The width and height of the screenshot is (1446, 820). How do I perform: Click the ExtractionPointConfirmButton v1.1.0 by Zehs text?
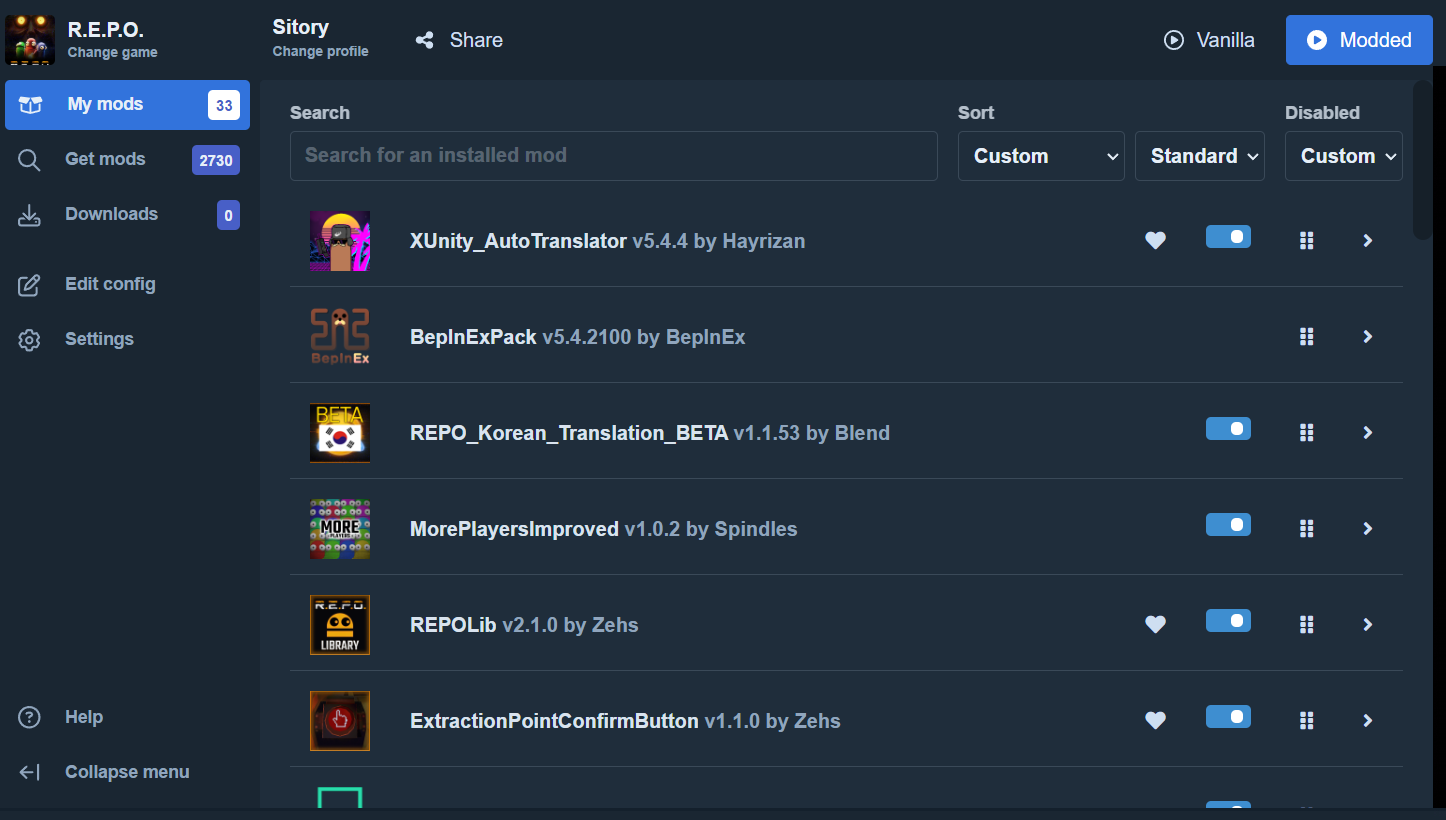pos(625,721)
